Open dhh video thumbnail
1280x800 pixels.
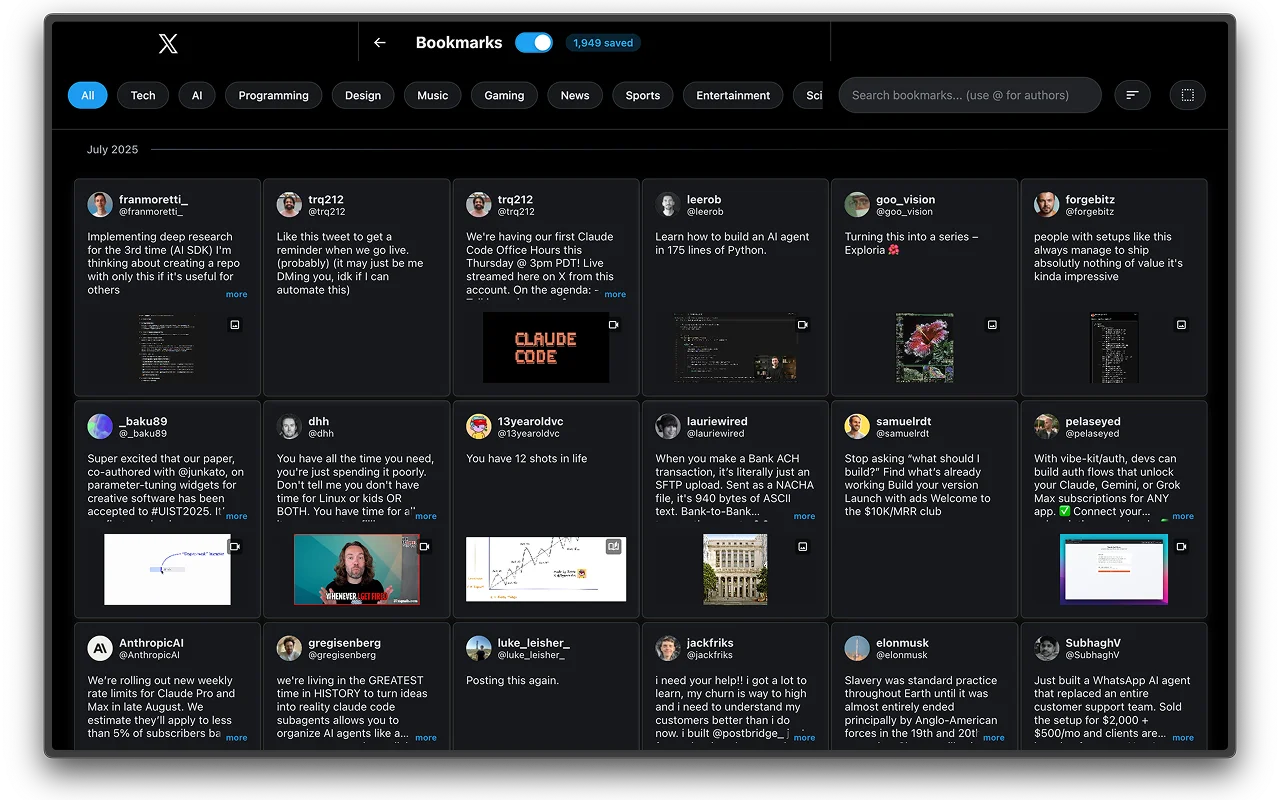click(x=357, y=569)
